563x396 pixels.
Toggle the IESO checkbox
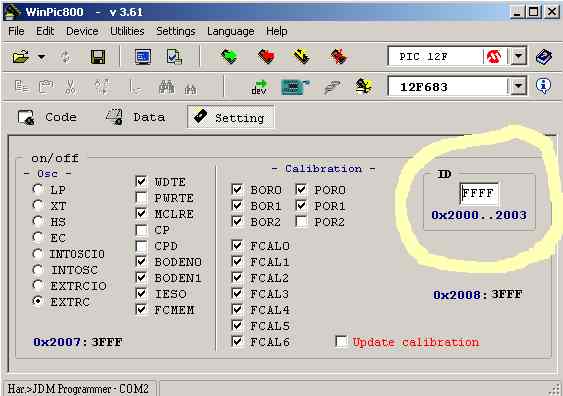pyautogui.click(x=141, y=293)
